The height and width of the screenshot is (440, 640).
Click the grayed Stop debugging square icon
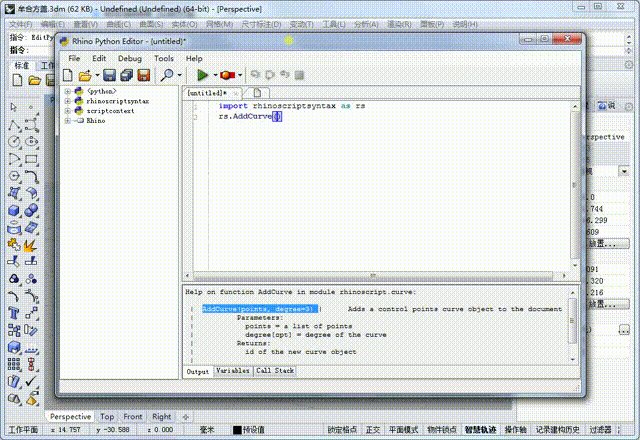point(299,75)
